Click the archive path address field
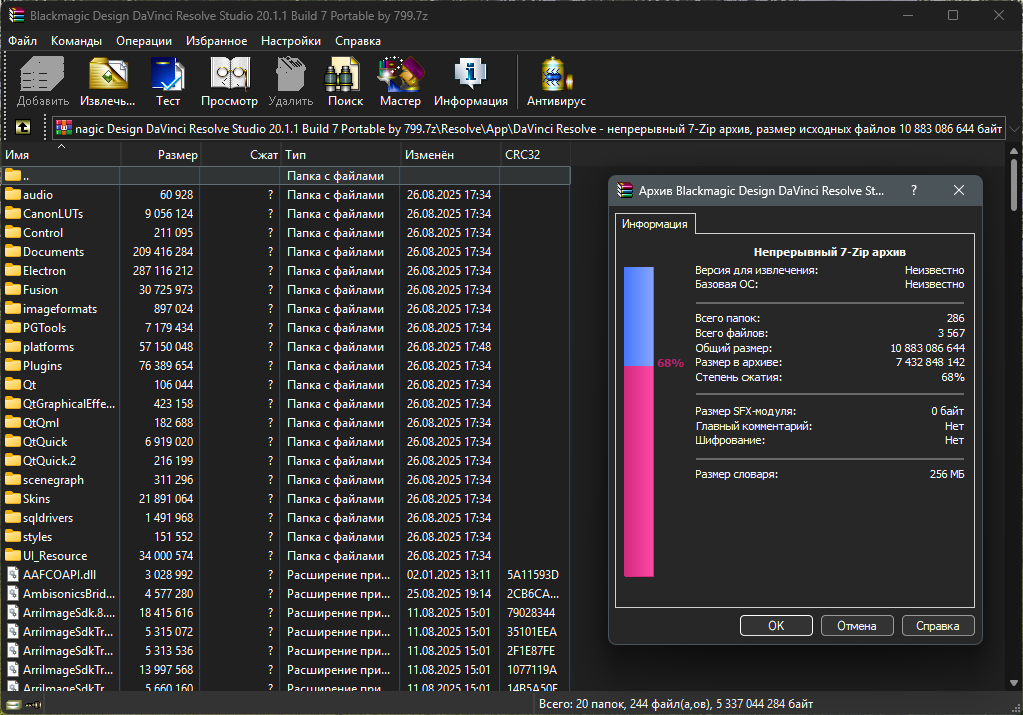This screenshot has height=715, width=1023. tap(530, 129)
